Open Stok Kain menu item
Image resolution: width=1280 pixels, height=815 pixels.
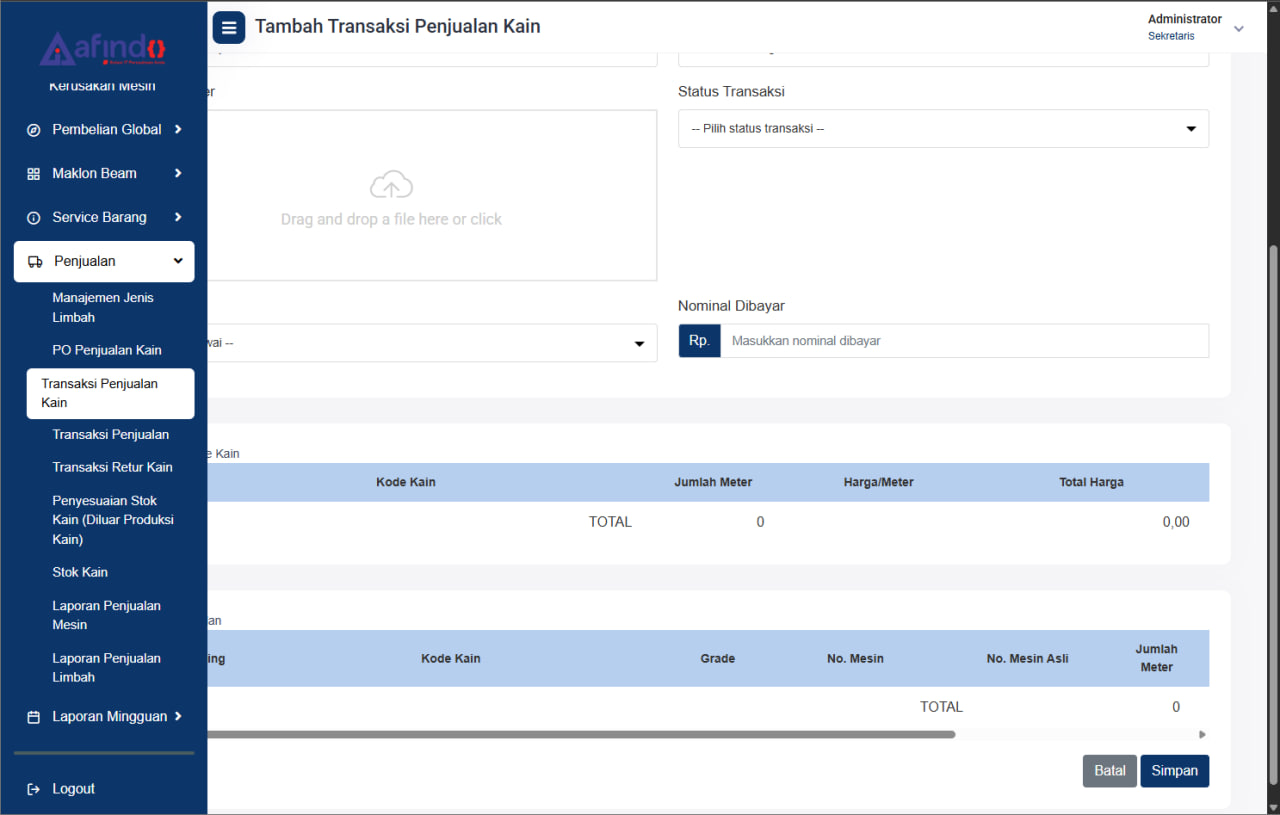(80, 572)
